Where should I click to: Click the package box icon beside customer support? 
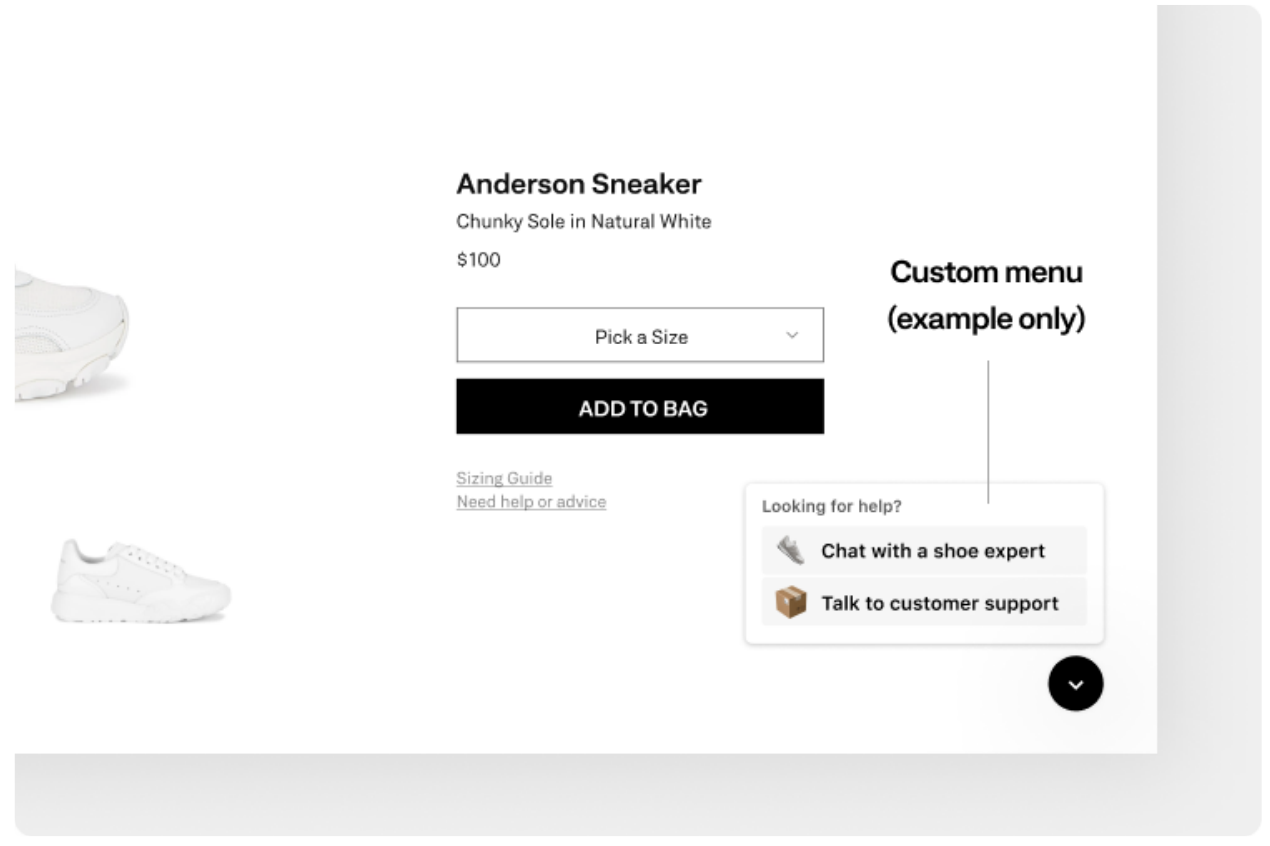pyautogui.click(x=790, y=603)
